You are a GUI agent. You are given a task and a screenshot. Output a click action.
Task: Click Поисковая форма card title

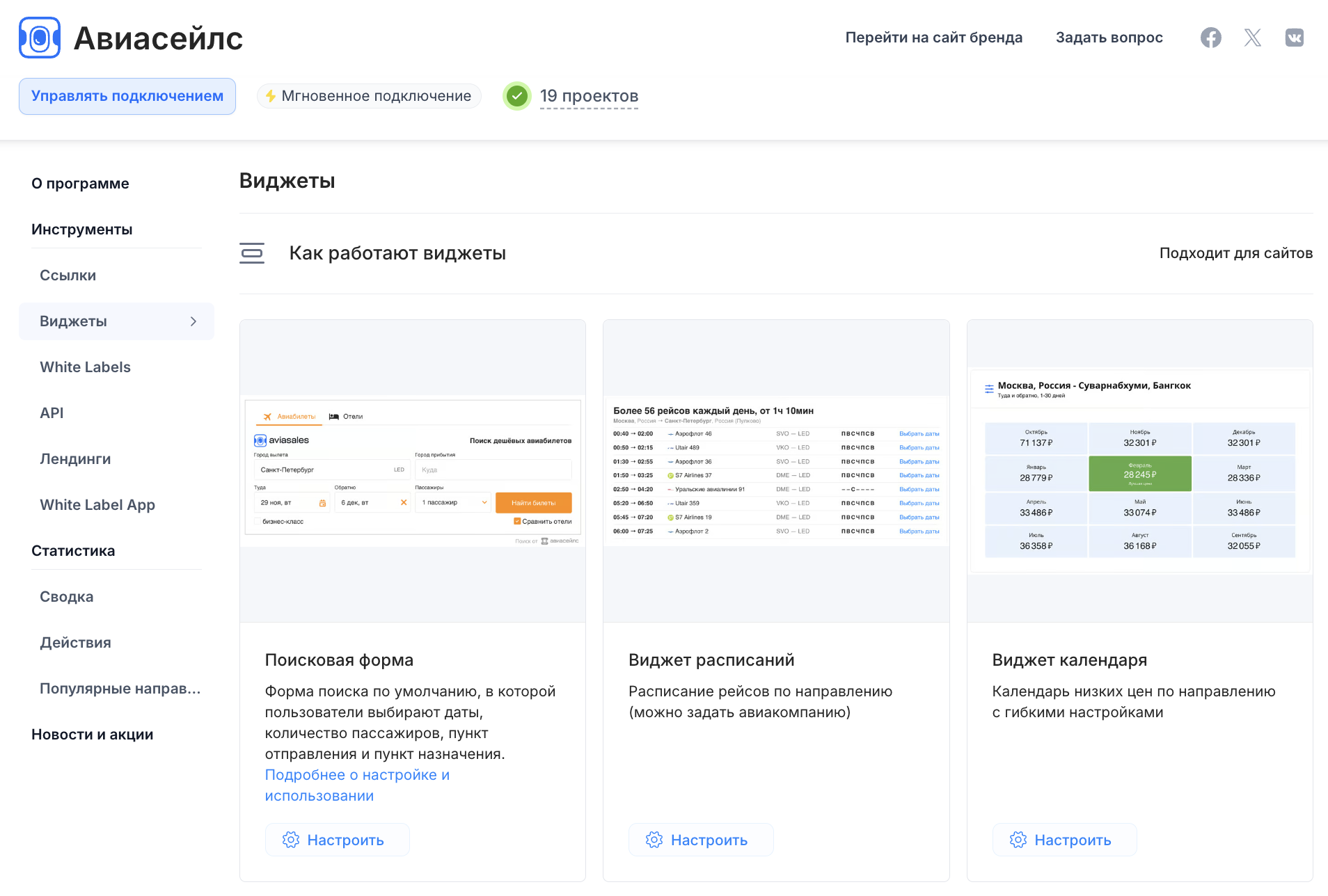point(339,660)
